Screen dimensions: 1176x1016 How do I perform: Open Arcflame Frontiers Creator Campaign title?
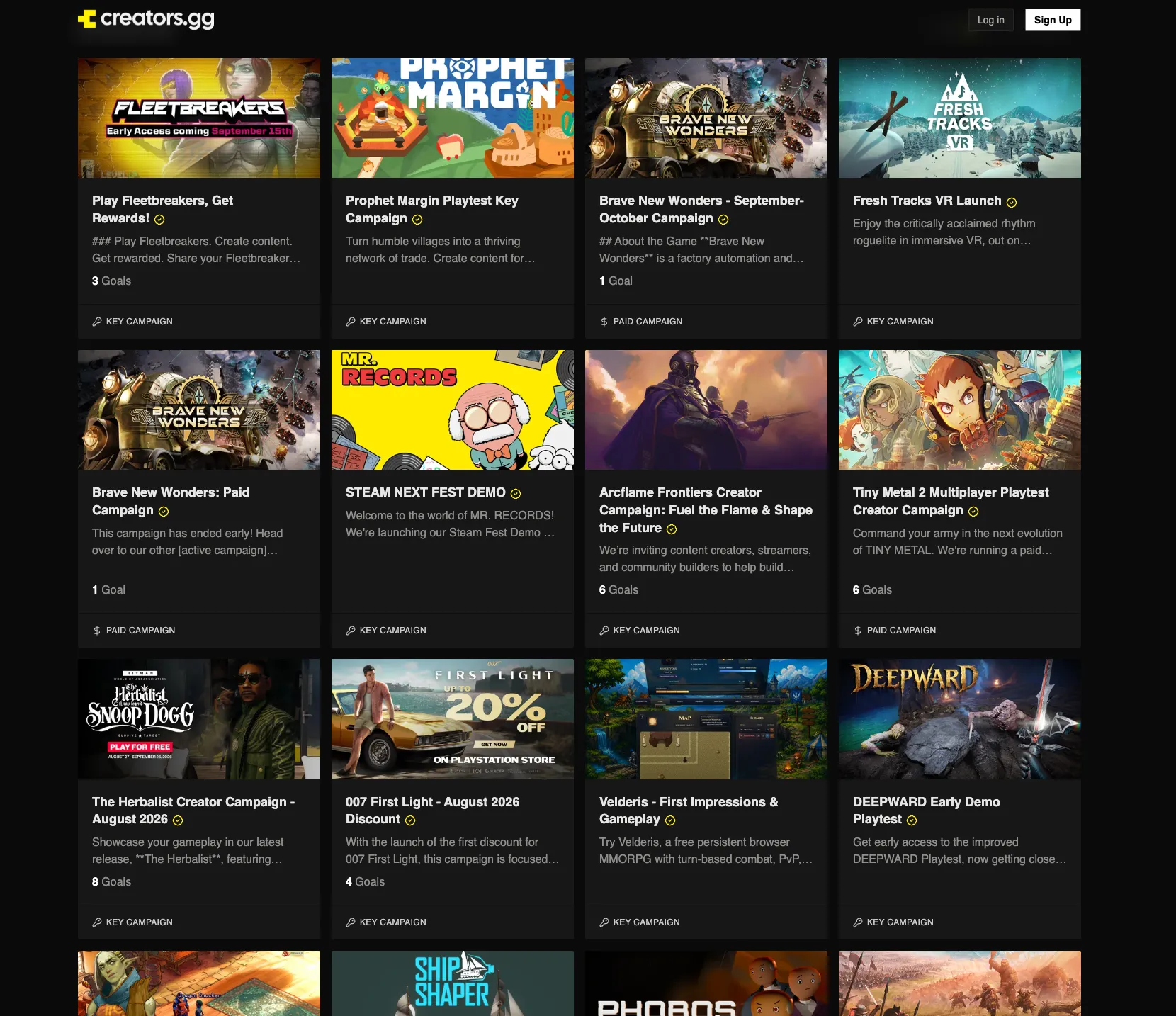(x=706, y=510)
